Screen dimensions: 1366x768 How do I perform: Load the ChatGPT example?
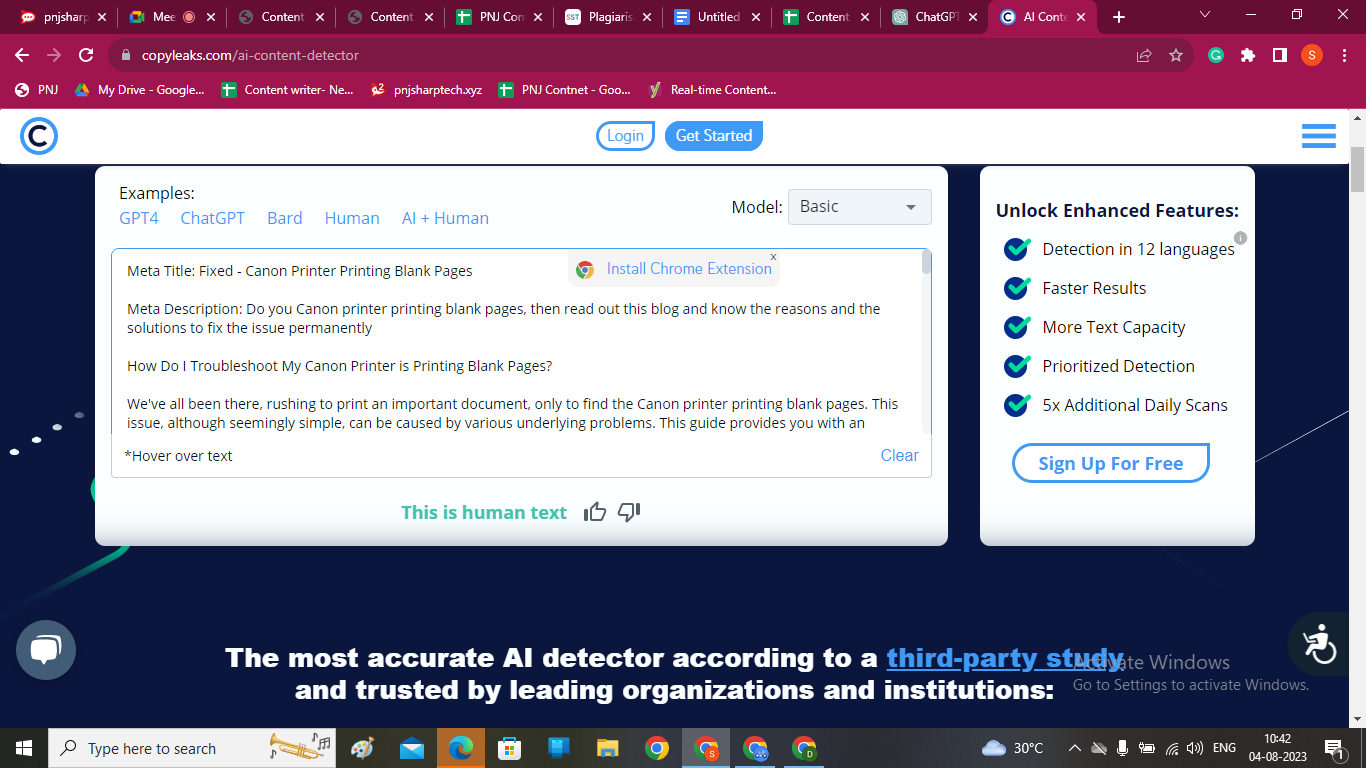(213, 218)
